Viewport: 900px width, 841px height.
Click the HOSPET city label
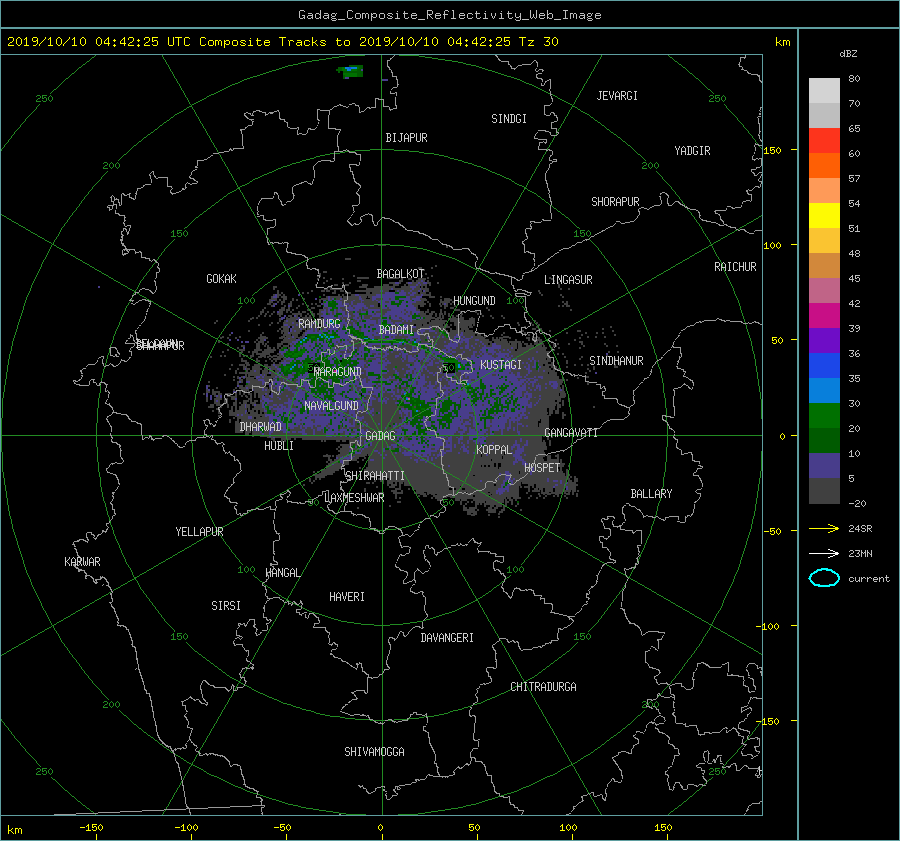(542, 468)
